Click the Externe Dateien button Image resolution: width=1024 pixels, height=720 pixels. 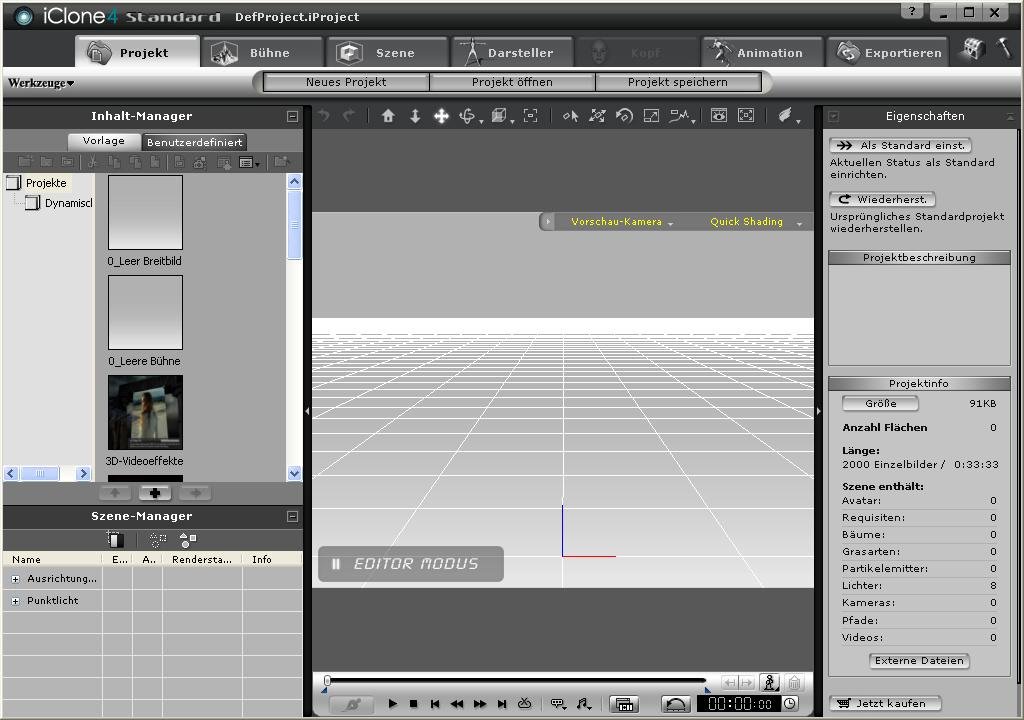(919, 661)
